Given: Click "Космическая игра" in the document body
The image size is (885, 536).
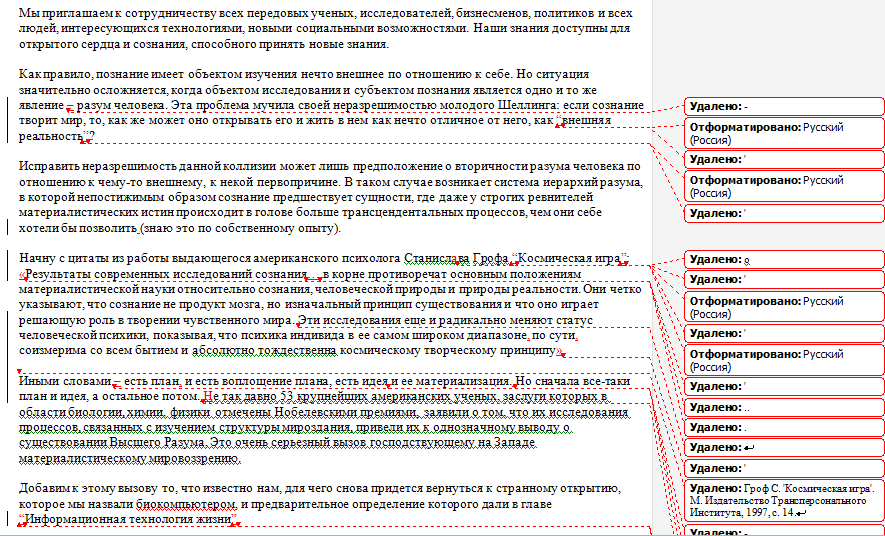Looking at the screenshot, I should pos(569,258).
